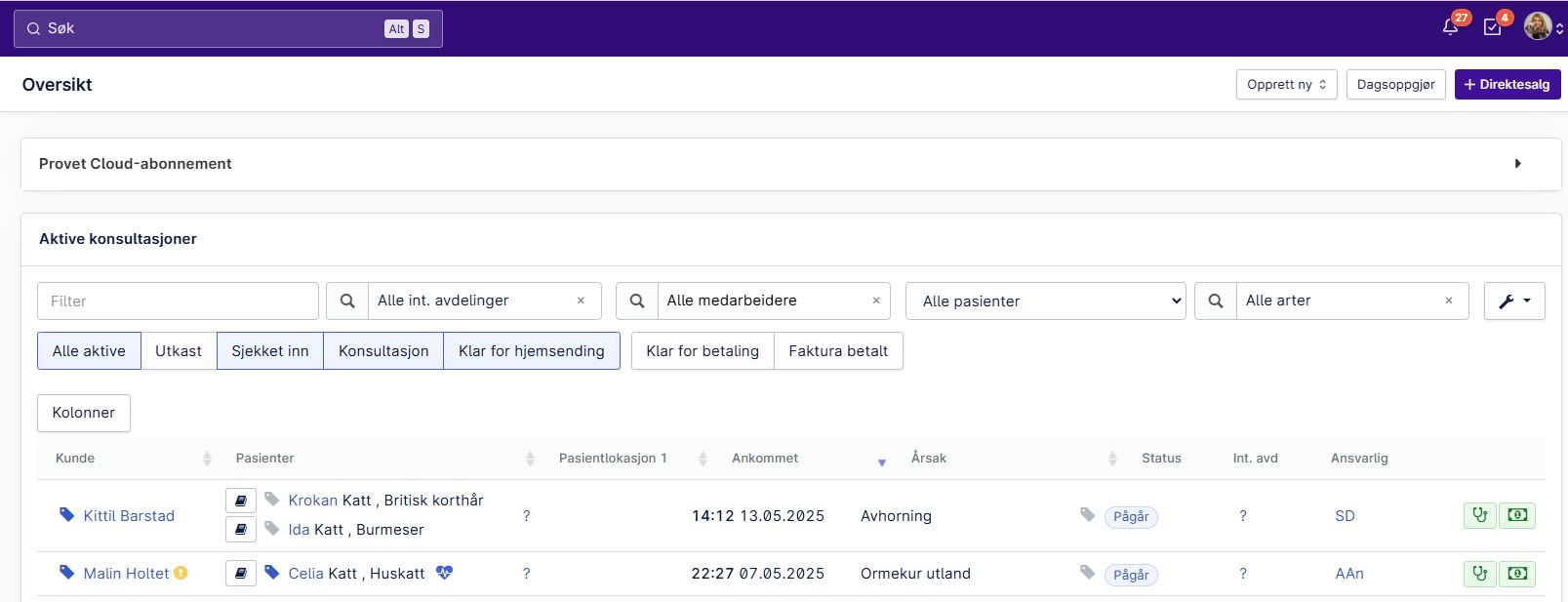Image resolution: width=1568 pixels, height=602 pixels.
Task: Clear the Alle arter filter
Action: coord(1449,301)
